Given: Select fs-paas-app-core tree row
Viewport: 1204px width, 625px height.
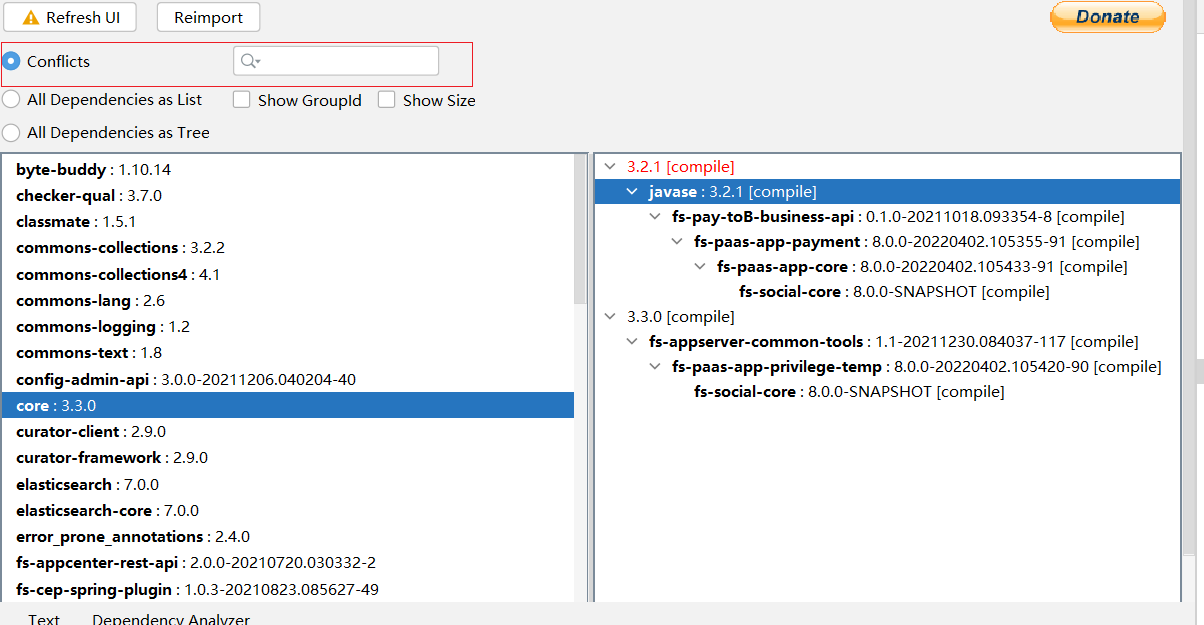Looking at the screenshot, I should coord(922,267).
